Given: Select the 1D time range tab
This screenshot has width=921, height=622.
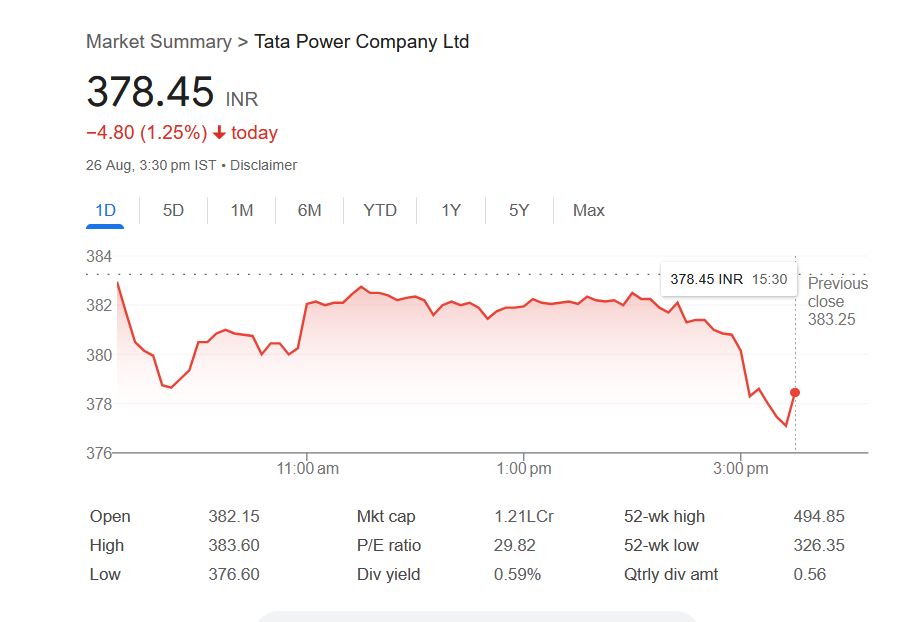Looking at the screenshot, I should click(105, 210).
